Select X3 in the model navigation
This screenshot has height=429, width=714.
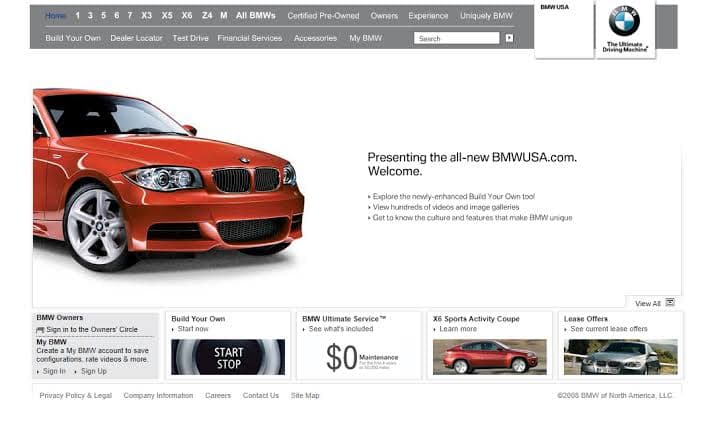point(147,15)
